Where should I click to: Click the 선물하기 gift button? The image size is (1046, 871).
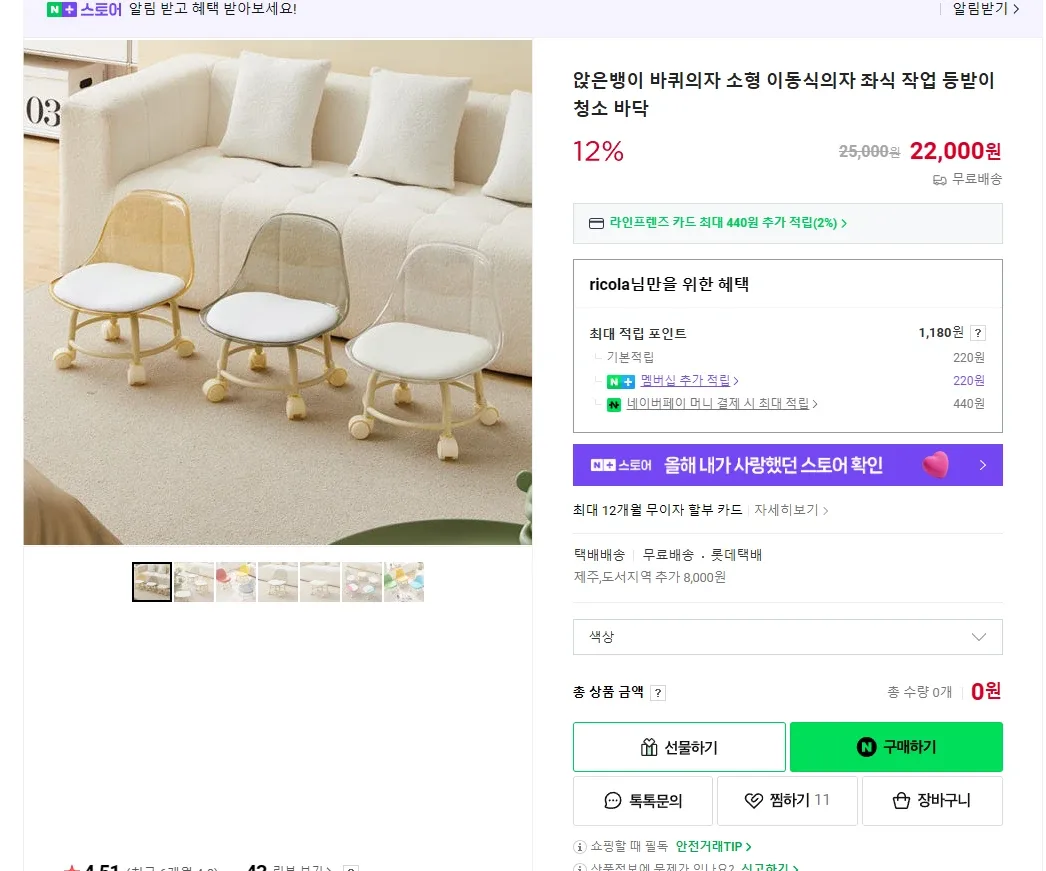tap(679, 748)
